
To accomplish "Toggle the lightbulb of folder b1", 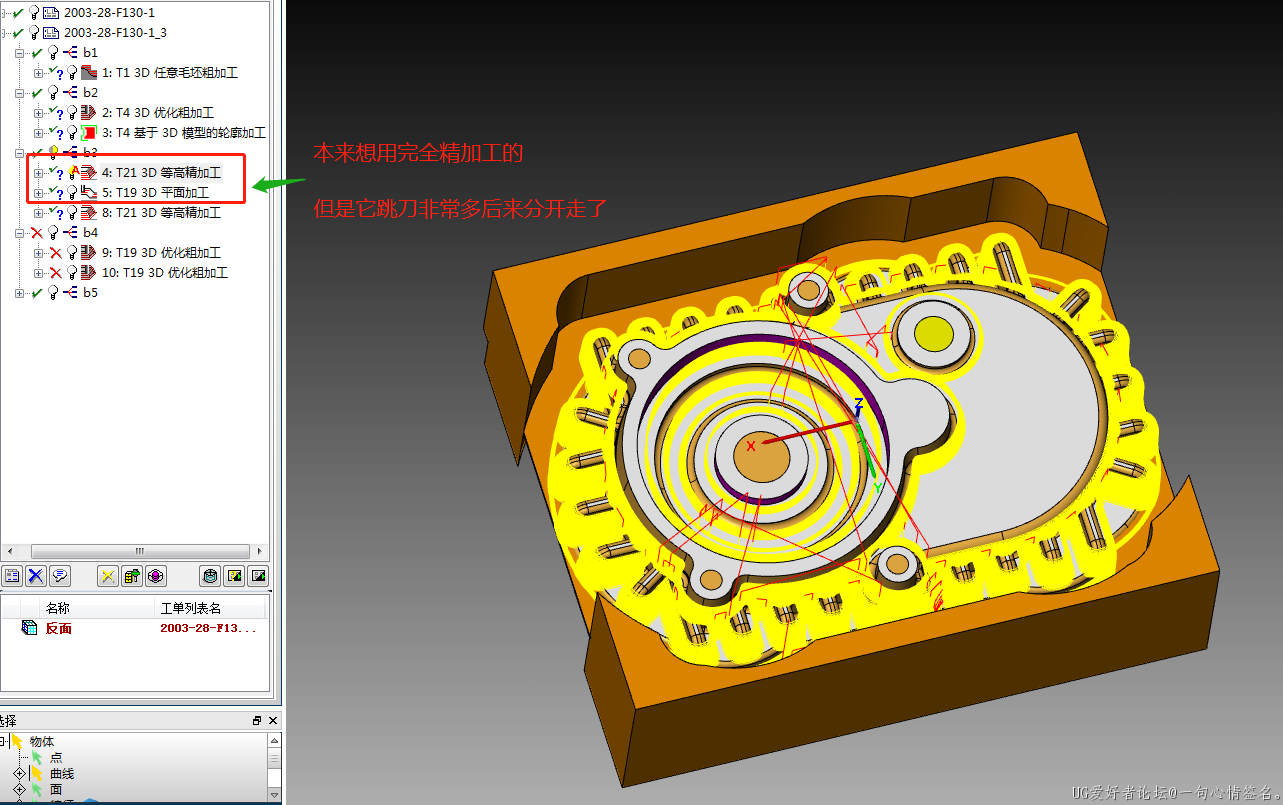I will click(53, 53).
